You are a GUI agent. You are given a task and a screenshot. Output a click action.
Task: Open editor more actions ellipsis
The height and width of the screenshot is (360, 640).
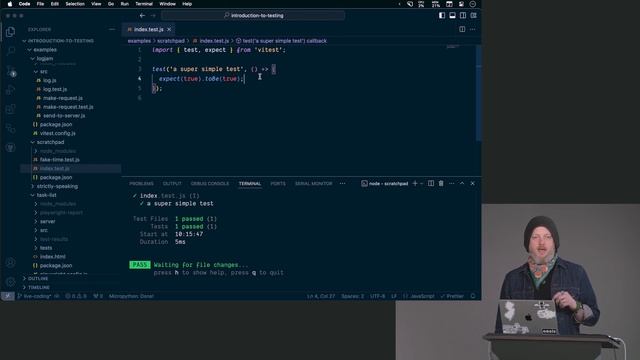(473, 29)
